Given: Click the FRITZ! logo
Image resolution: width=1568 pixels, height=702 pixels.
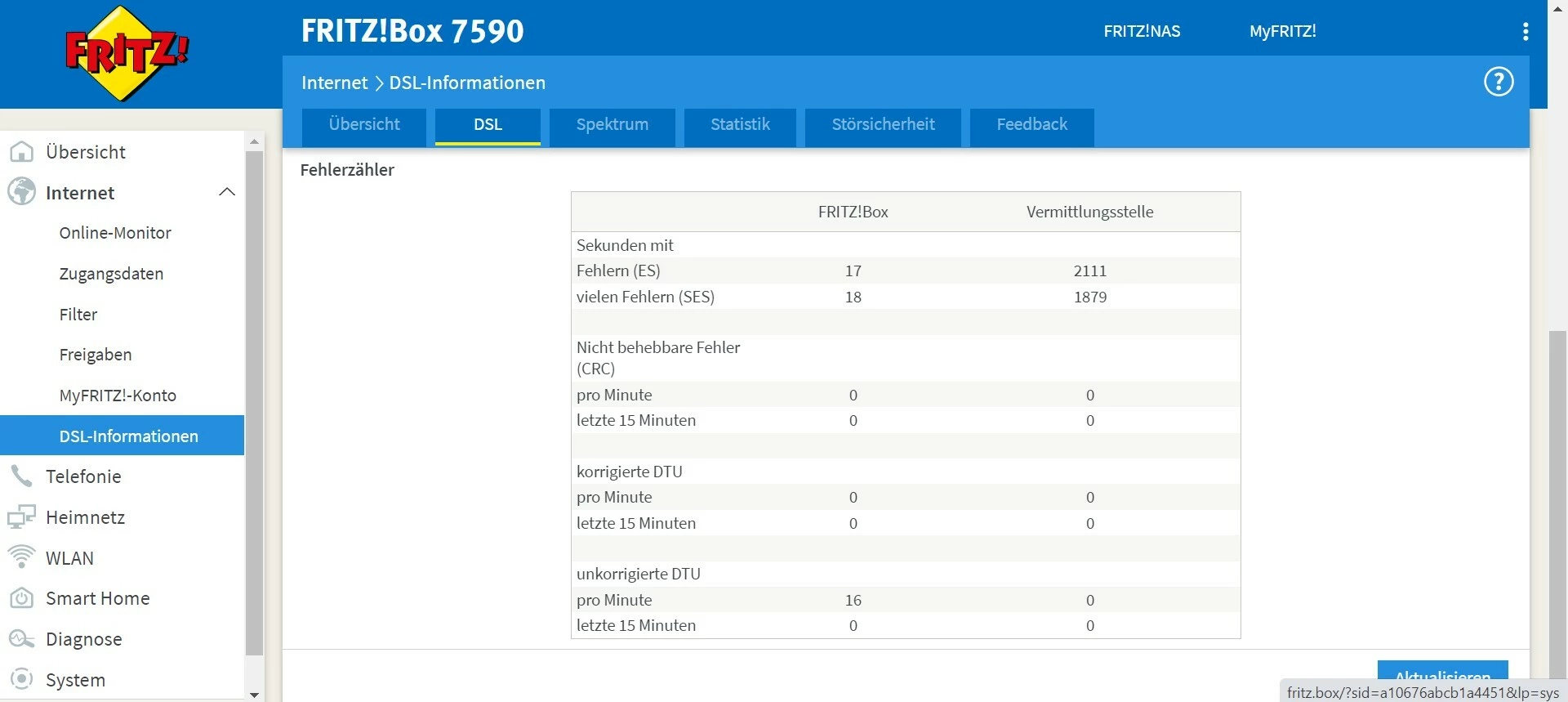Looking at the screenshot, I should [127, 53].
